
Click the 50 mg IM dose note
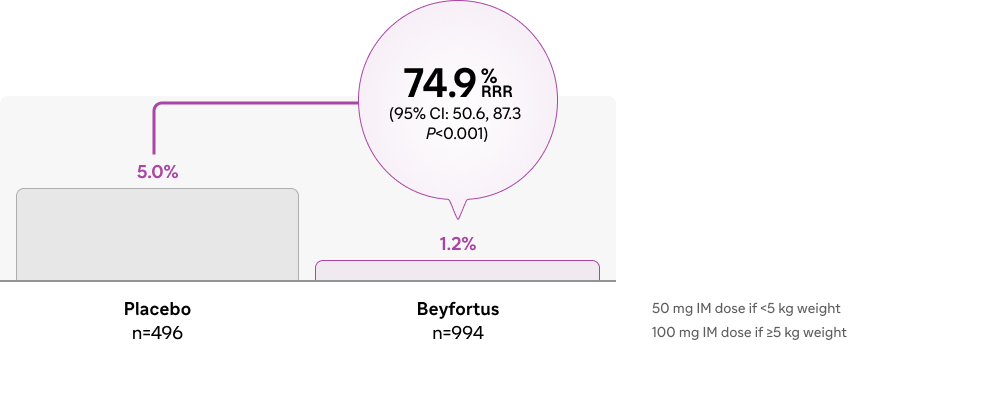coord(746,308)
